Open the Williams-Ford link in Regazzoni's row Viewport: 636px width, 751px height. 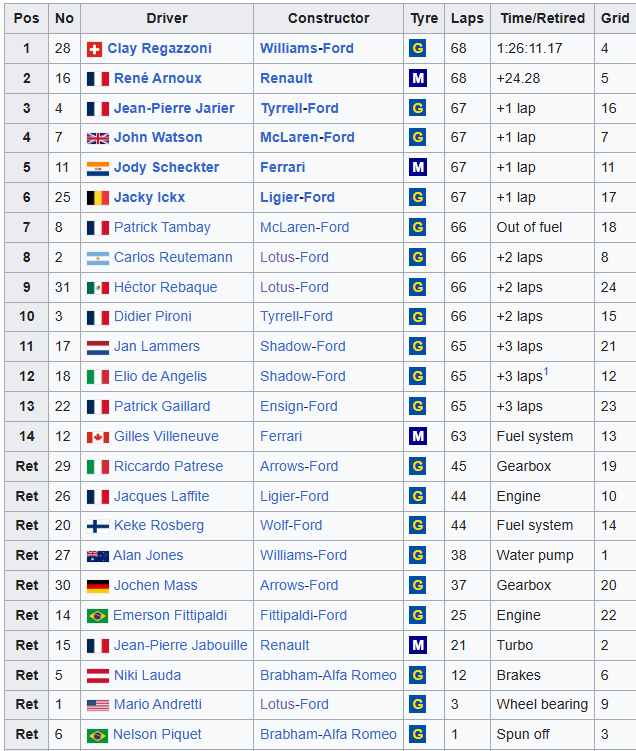[x=307, y=48]
